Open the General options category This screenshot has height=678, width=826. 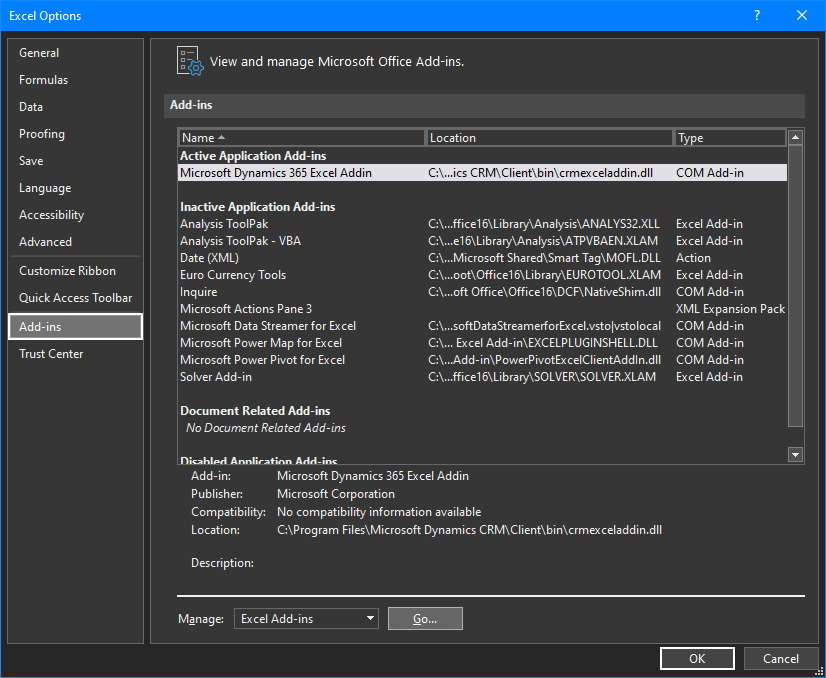(x=75, y=53)
